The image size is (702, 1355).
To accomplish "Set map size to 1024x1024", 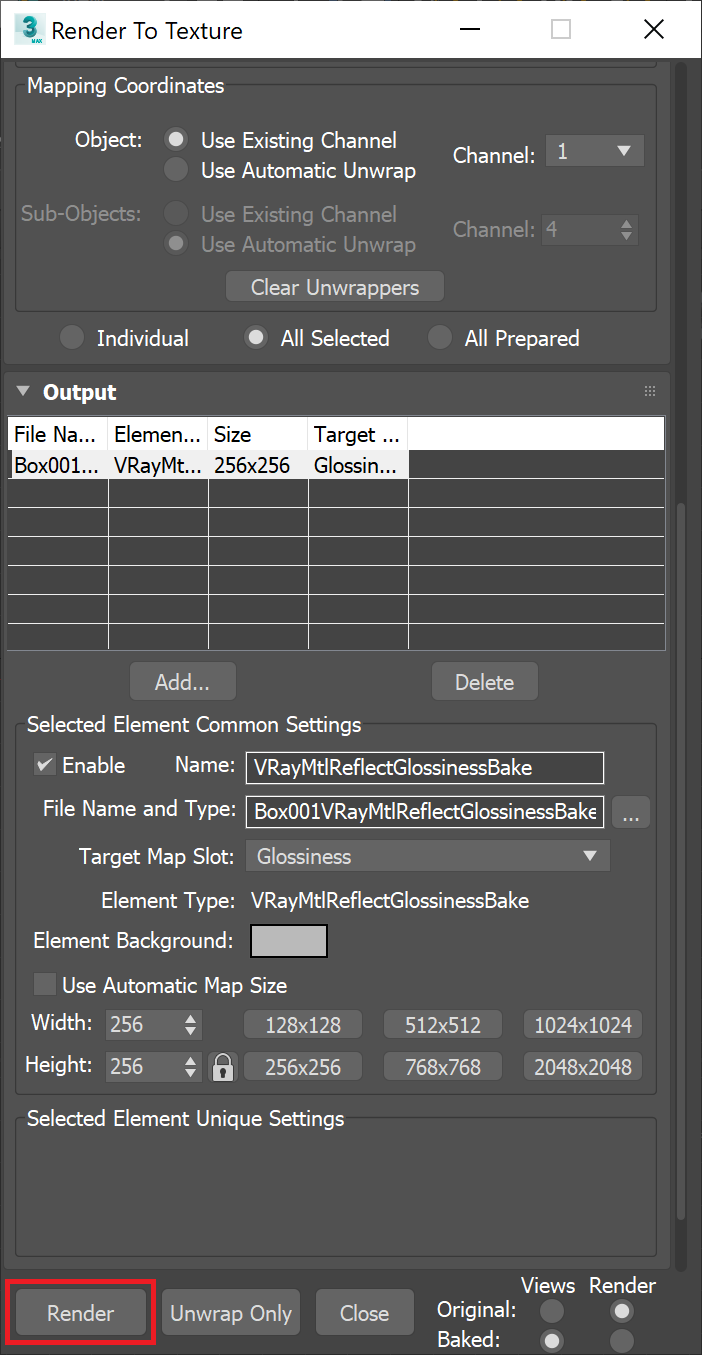I will coord(583,1025).
